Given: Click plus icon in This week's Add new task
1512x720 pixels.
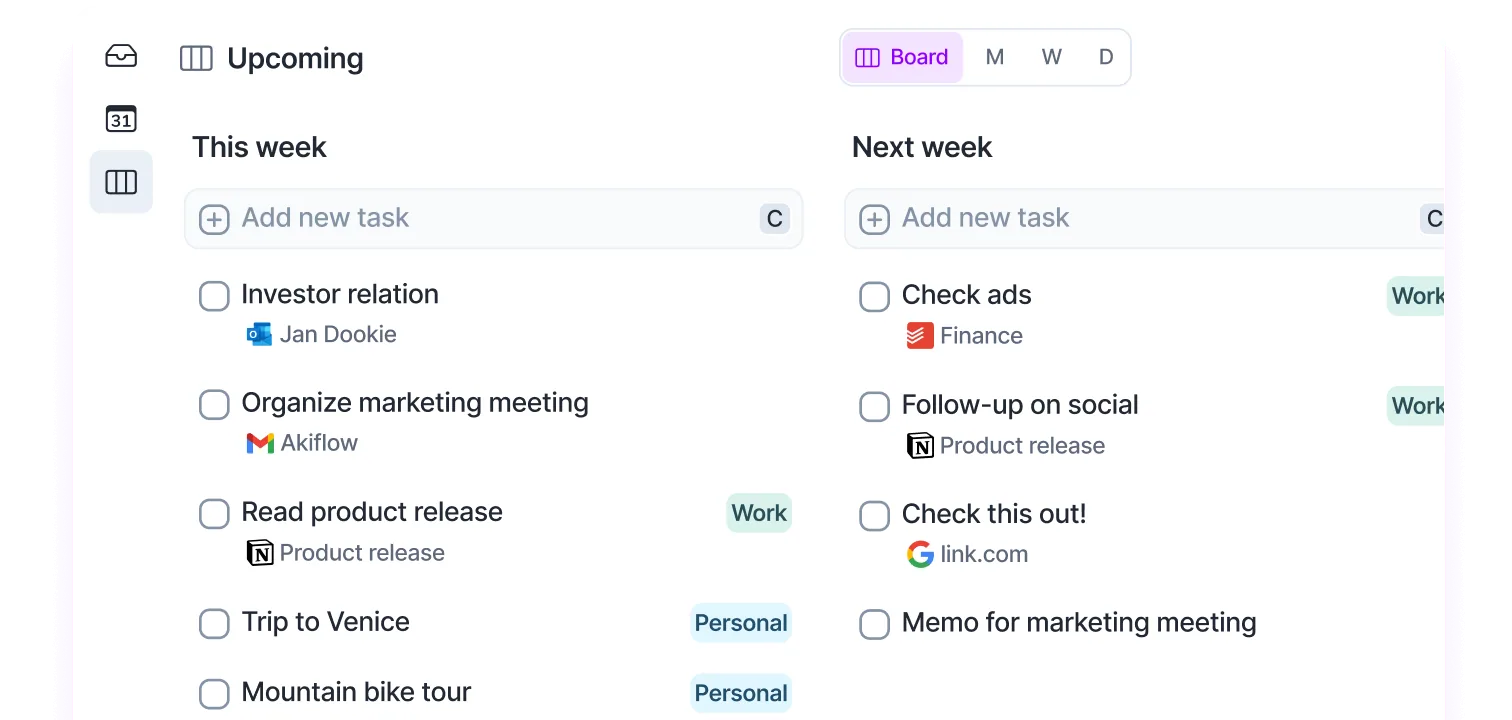Looking at the screenshot, I should click(x=214, y=219).
